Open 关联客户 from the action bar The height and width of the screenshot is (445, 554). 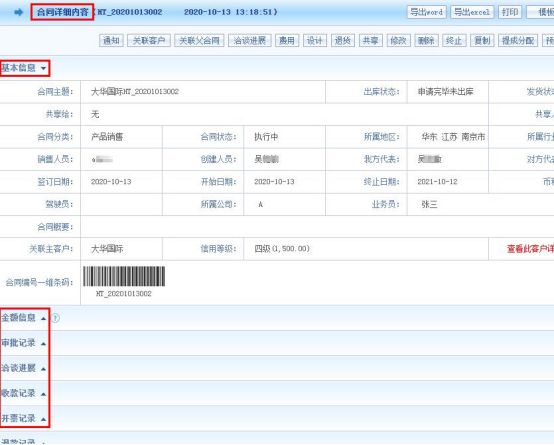149,40
